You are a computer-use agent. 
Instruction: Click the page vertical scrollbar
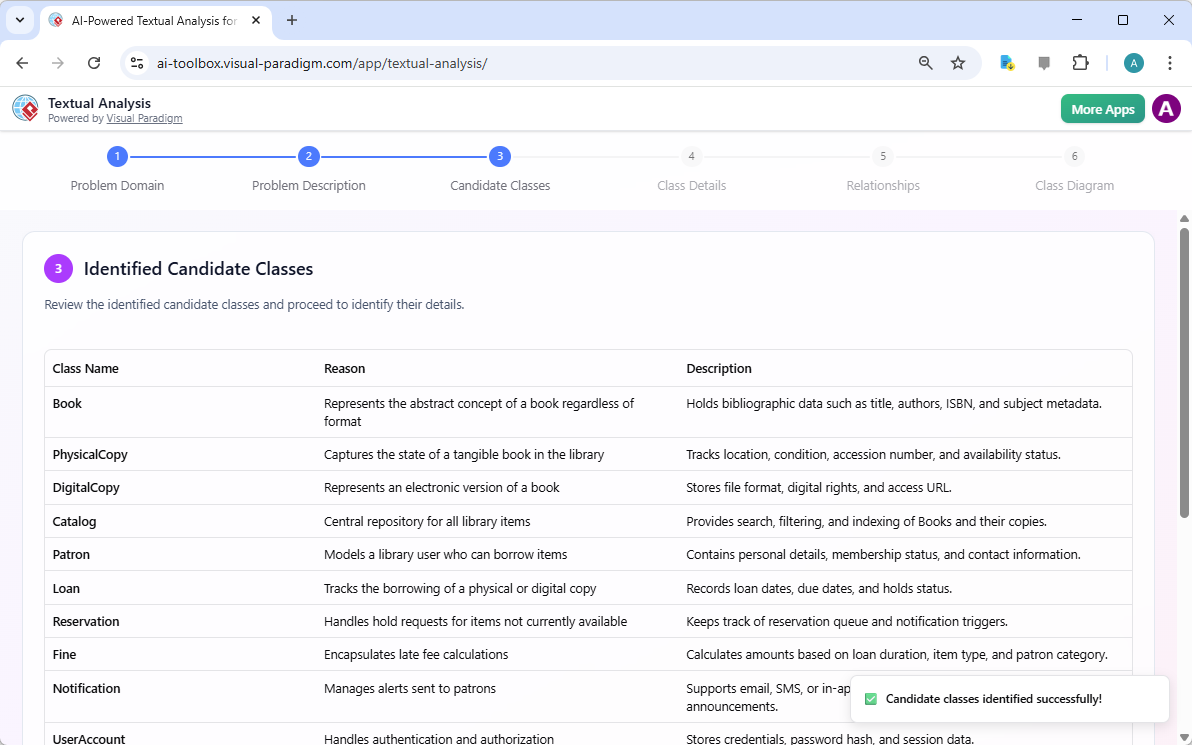click(x=1184, y=372)
